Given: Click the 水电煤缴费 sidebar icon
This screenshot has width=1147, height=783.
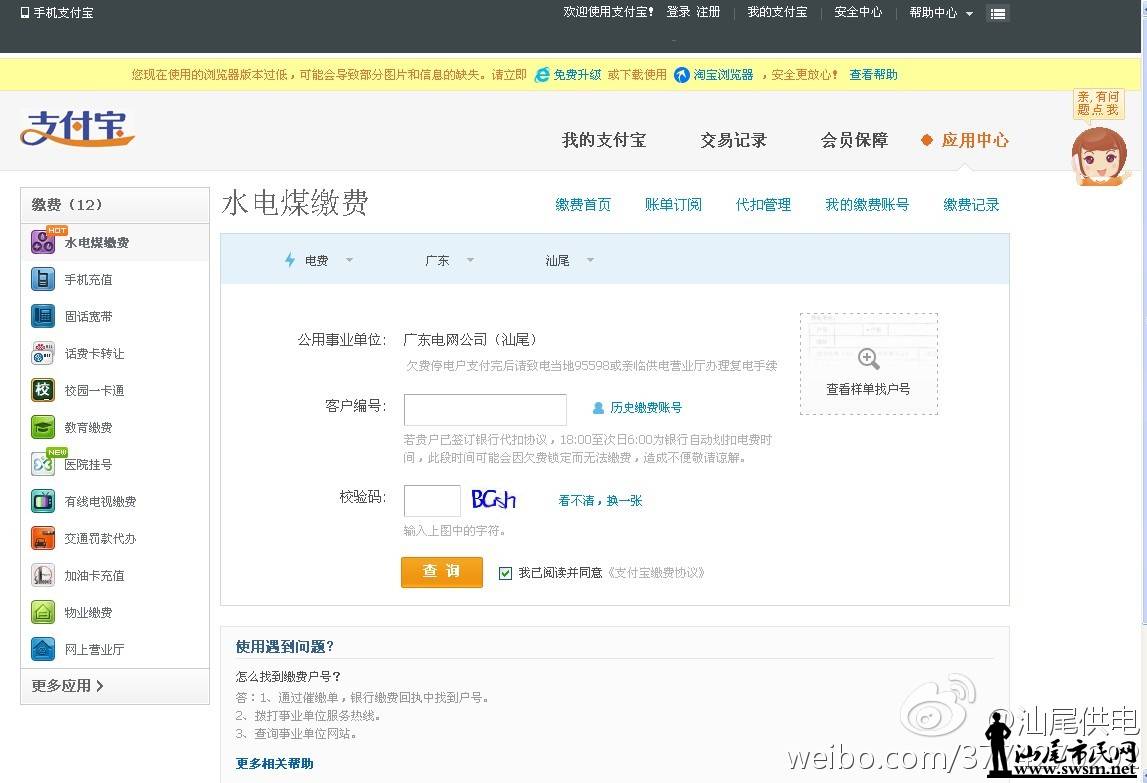Looking at the screenshot, I should [42, 242].
